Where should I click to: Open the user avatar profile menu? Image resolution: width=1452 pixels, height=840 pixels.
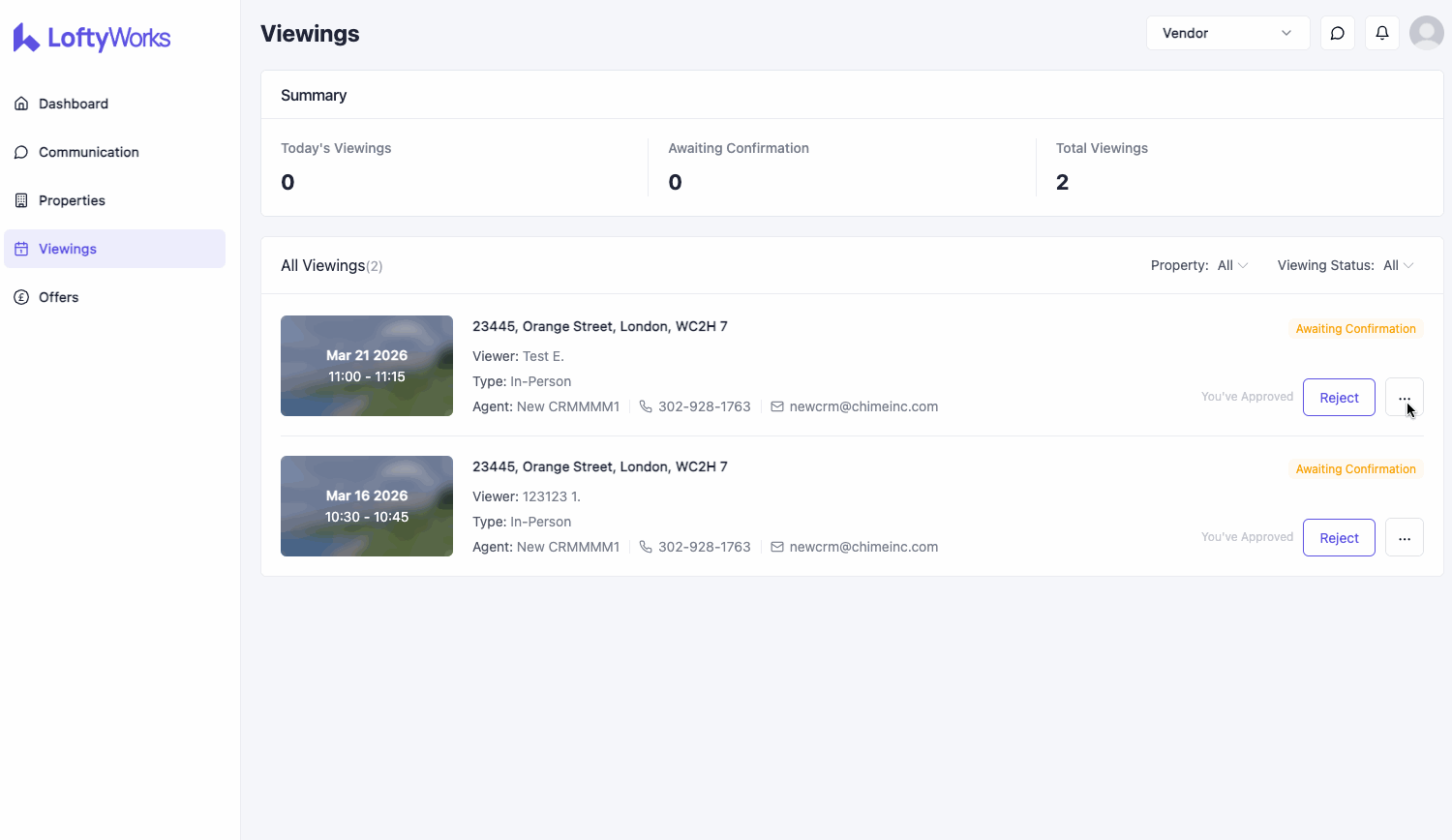1426,33
